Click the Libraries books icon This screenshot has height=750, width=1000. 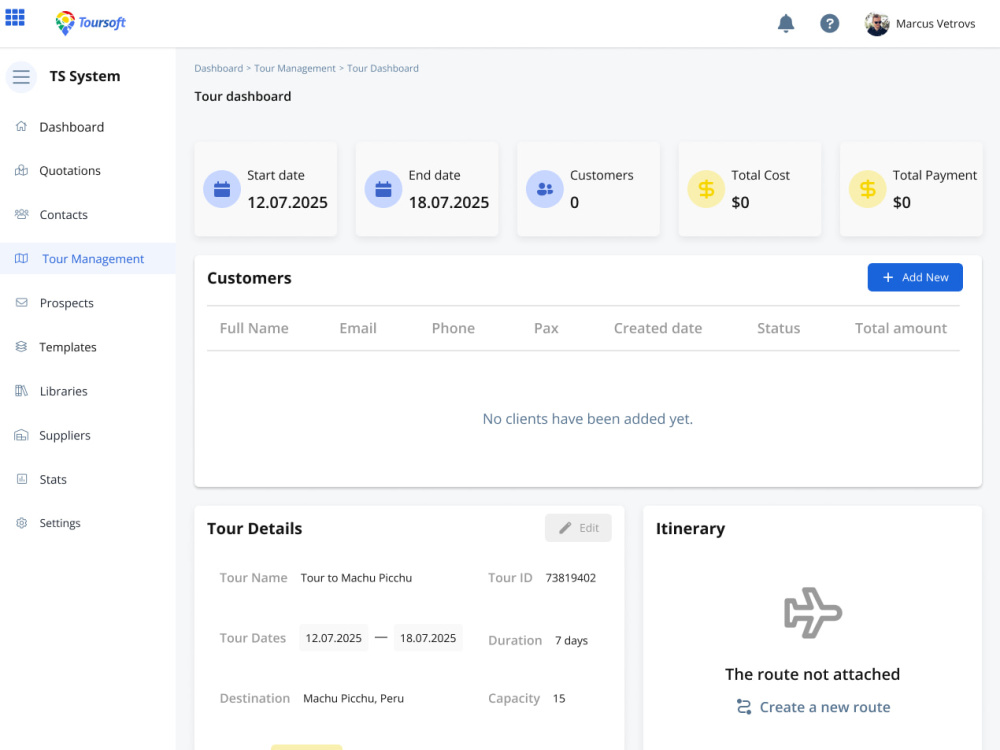coord(21,390)
